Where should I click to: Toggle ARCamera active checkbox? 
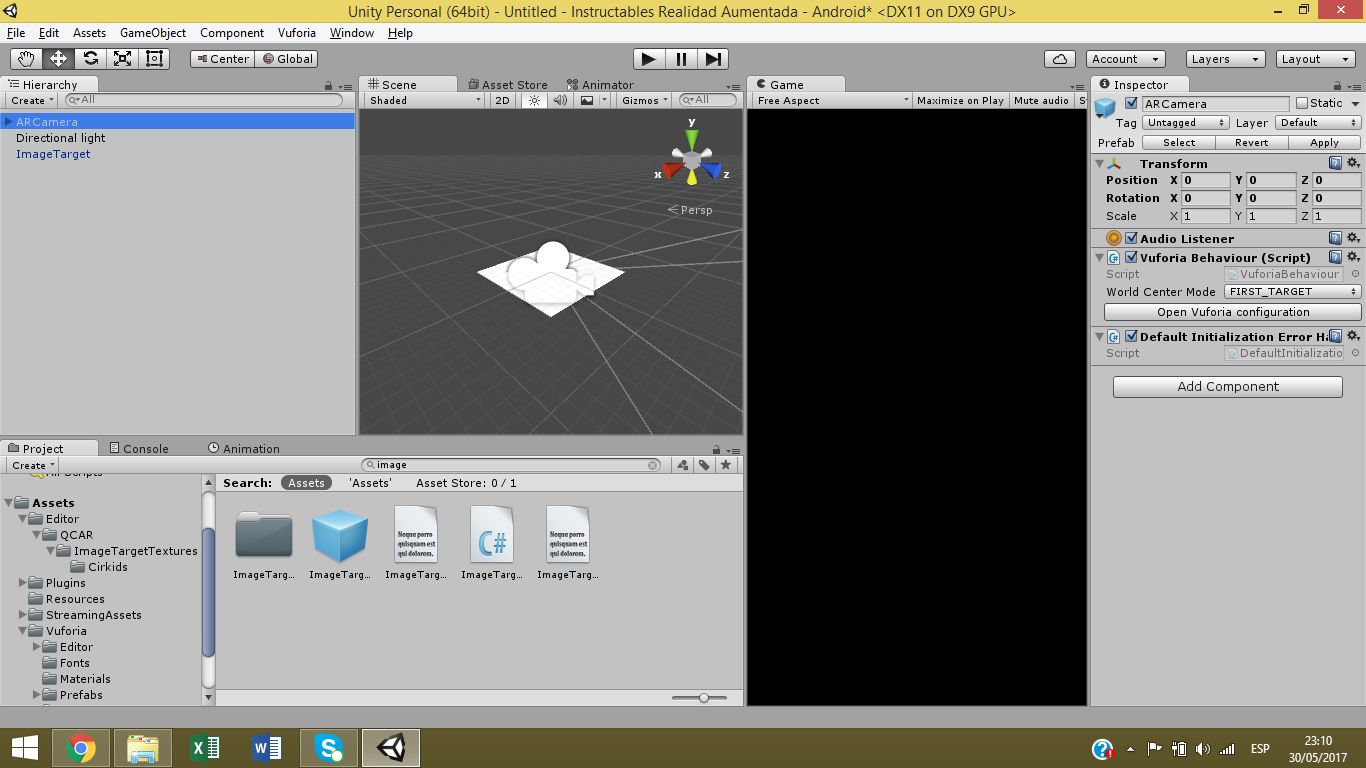(1131, 103)
